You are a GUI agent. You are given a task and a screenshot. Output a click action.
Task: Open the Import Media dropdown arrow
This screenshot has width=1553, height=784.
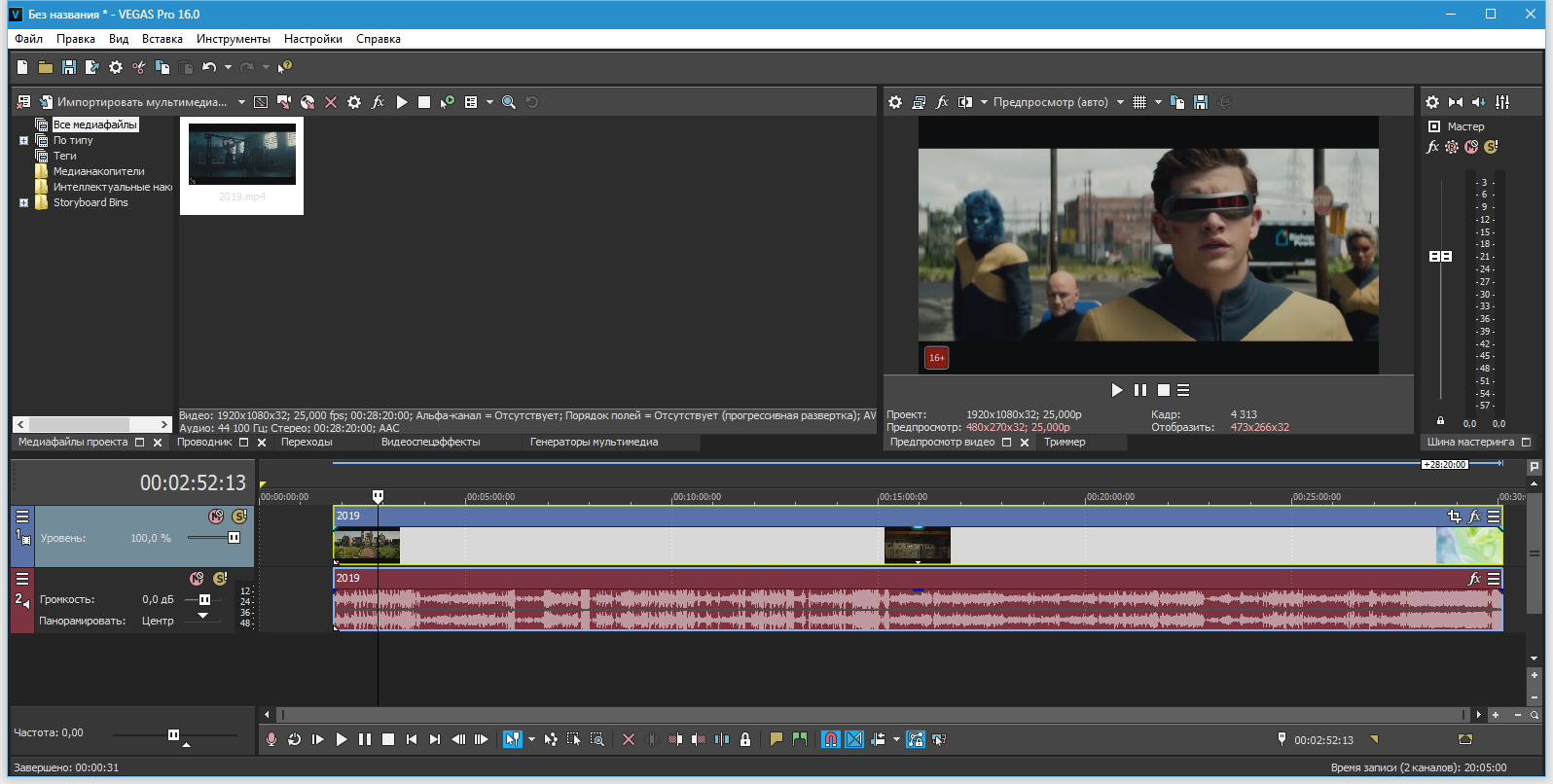(241, 102)
